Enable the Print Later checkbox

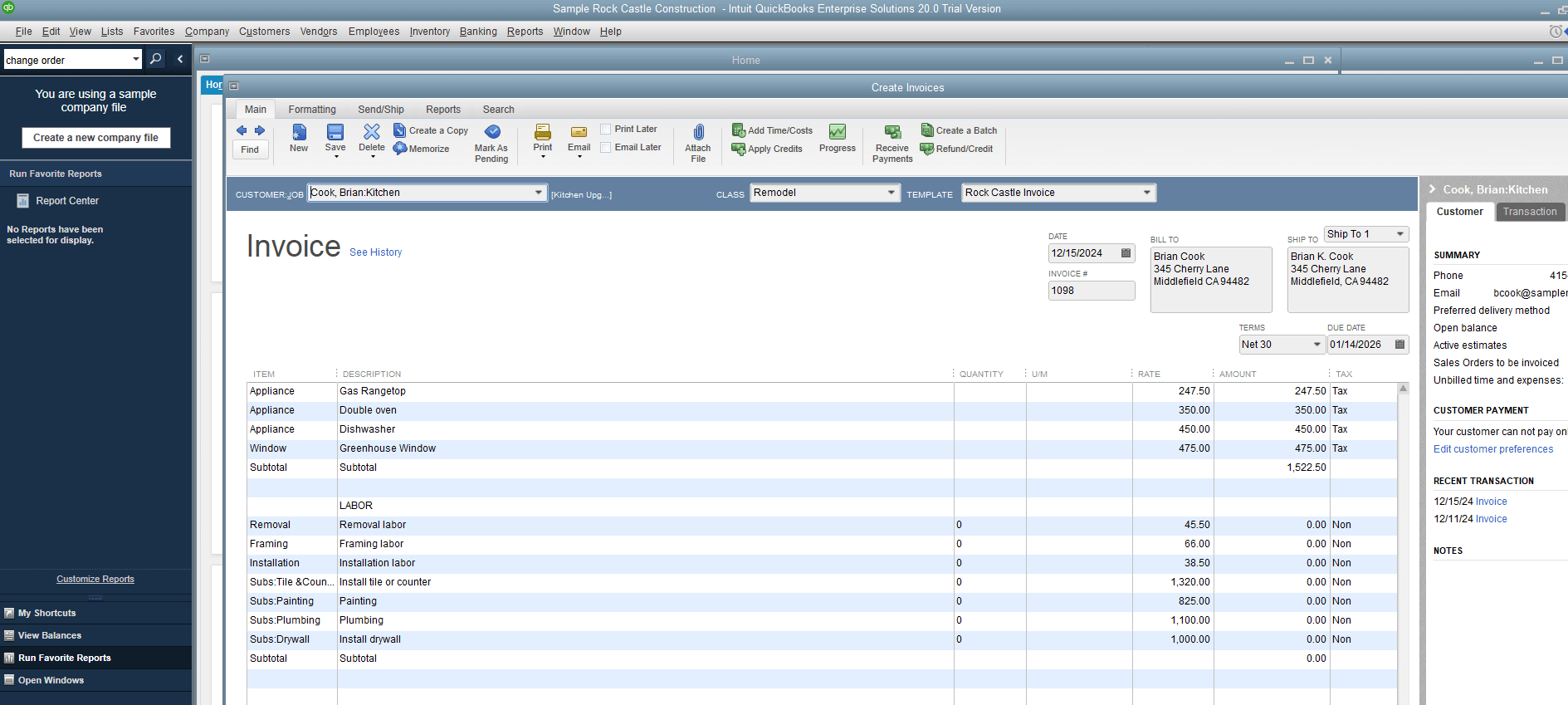[x=606, y=130]
